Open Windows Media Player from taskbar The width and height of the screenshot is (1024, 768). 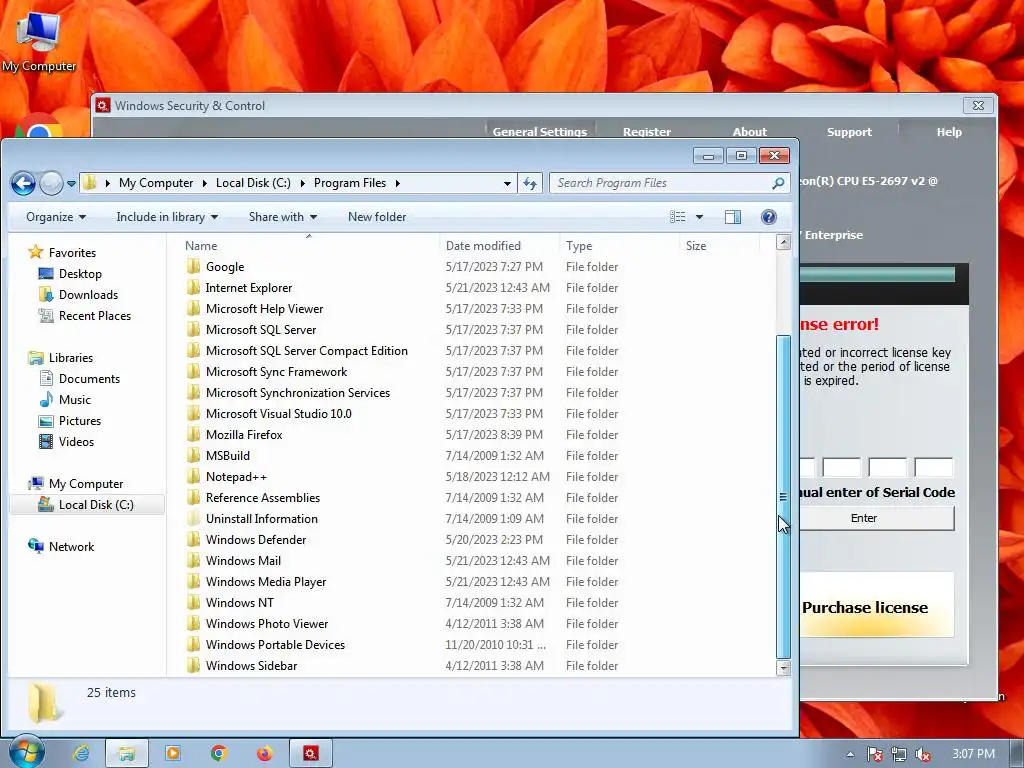173,753
